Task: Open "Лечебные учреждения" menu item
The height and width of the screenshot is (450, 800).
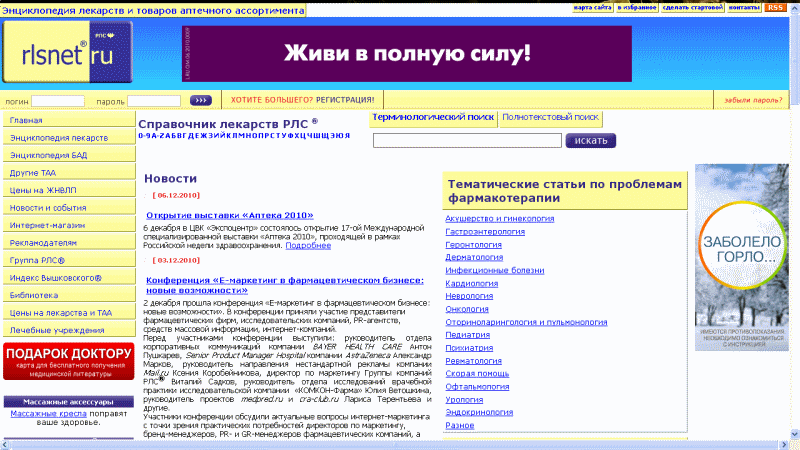Action: click(x=69, y=330)
